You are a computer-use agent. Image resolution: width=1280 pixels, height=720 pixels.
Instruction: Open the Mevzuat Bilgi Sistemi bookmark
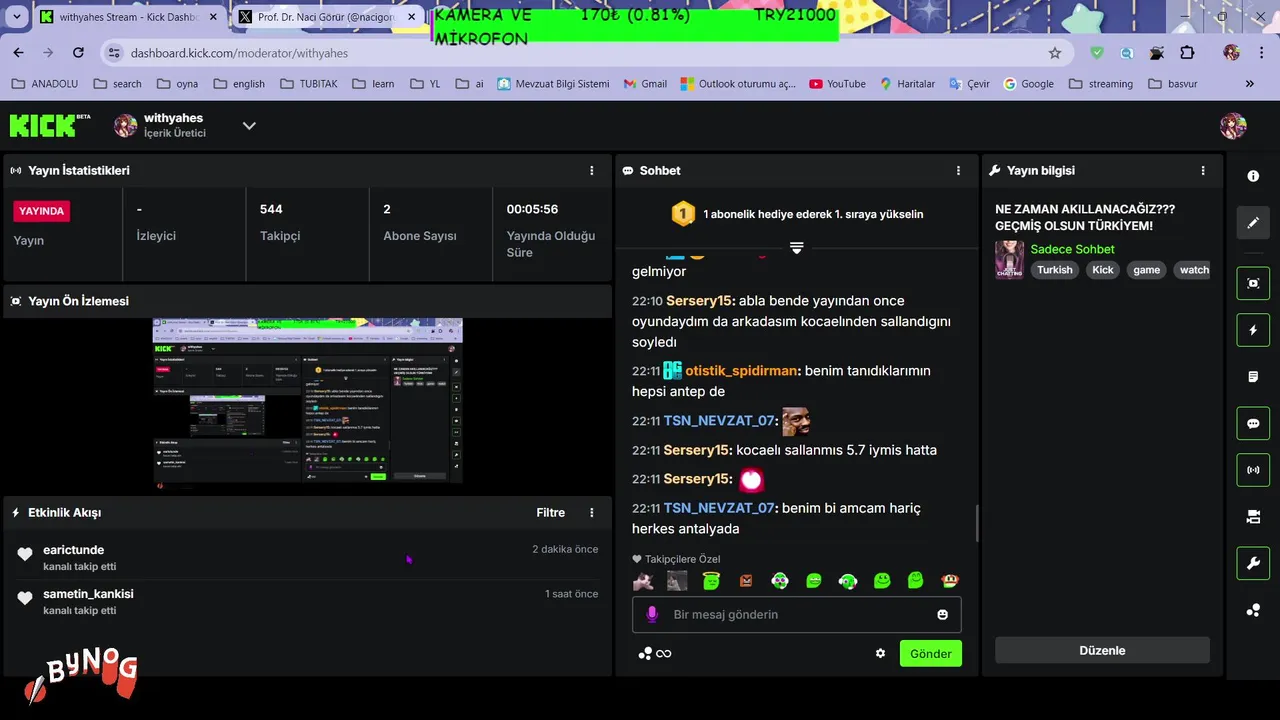553,84
